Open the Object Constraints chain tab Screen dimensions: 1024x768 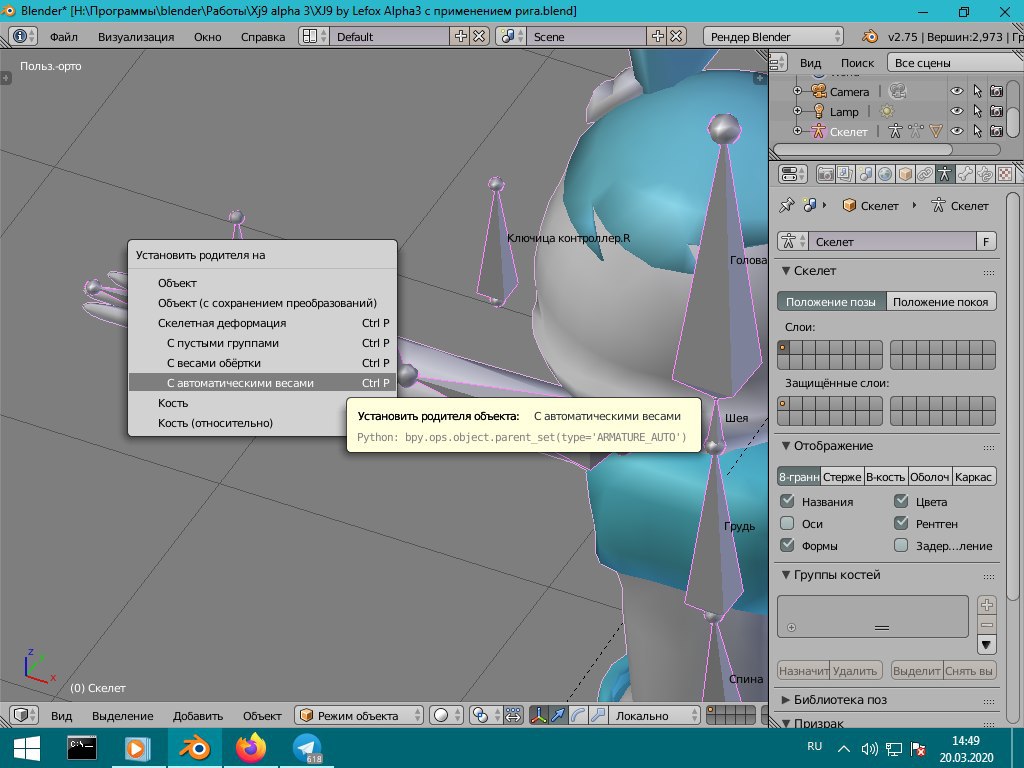point(925,174)
